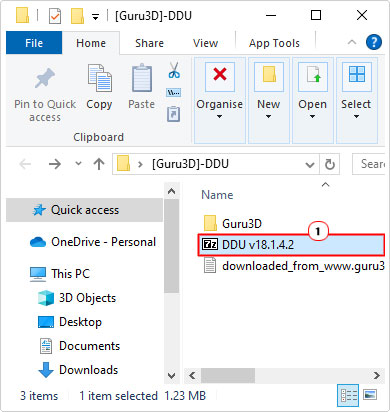Viewport: 390px width, 412px height.
Task: Collapse the ribbon with the chevron
Action: 352,42
